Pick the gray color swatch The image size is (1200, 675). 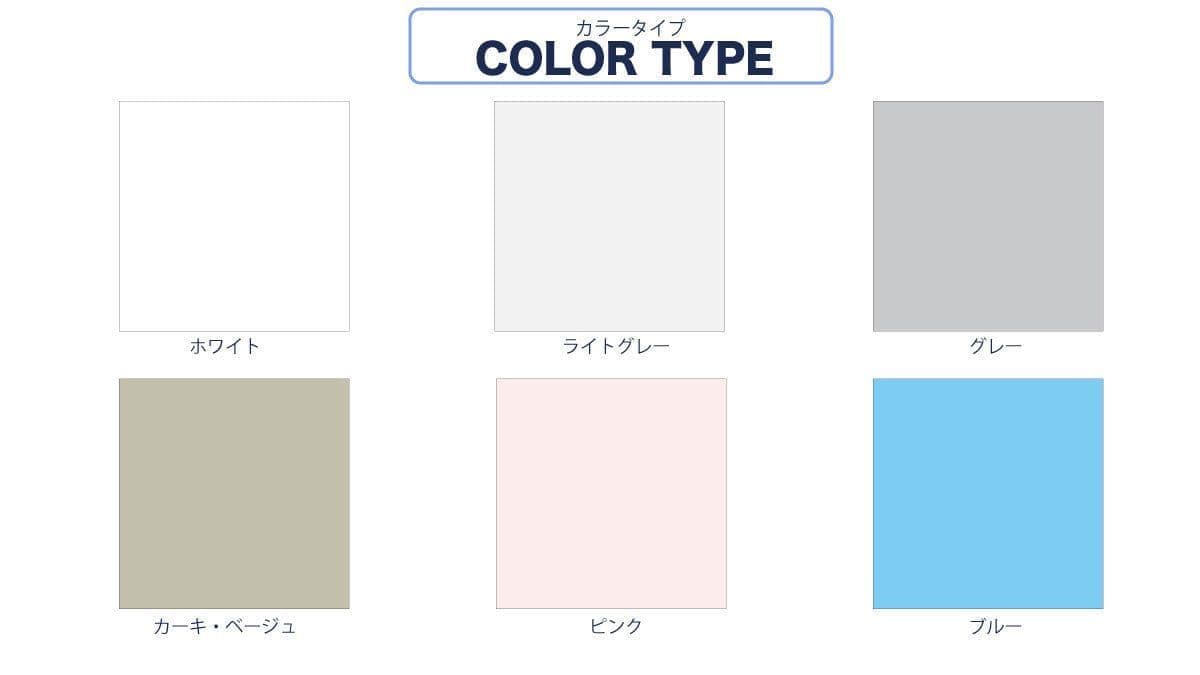point(988,216)
